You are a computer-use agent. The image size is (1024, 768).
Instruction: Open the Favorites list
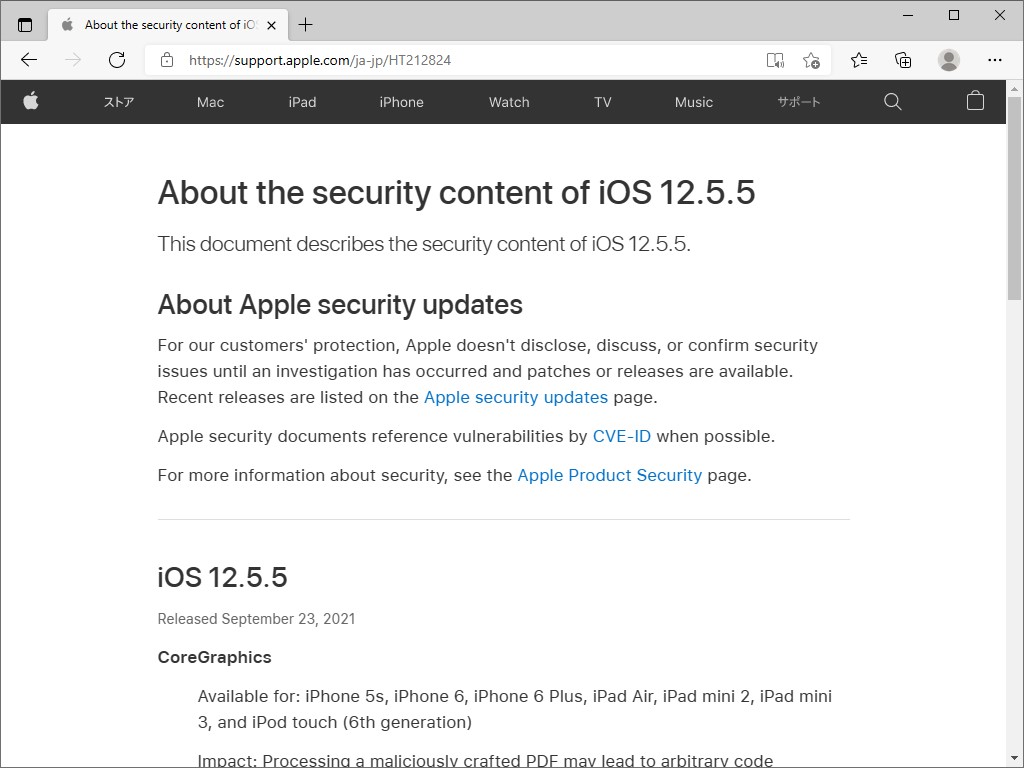click(x=859, y=60)
